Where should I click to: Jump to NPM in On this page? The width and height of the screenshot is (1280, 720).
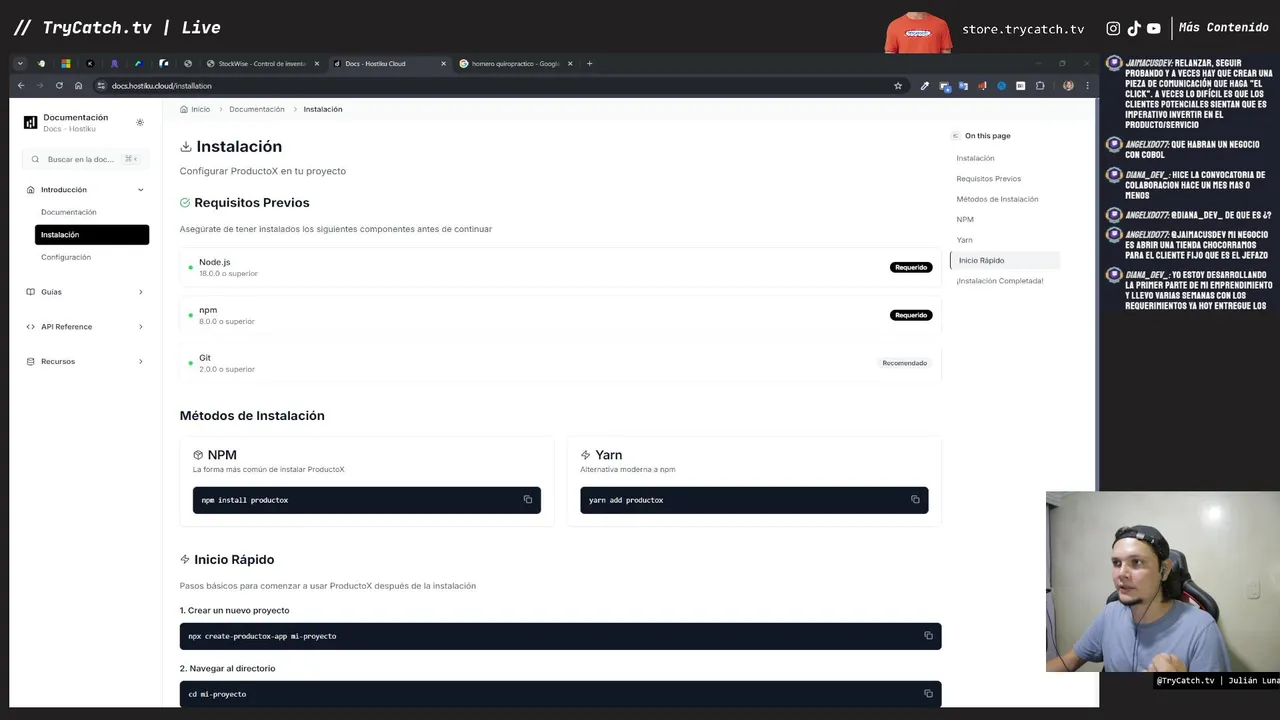[965, 219]
